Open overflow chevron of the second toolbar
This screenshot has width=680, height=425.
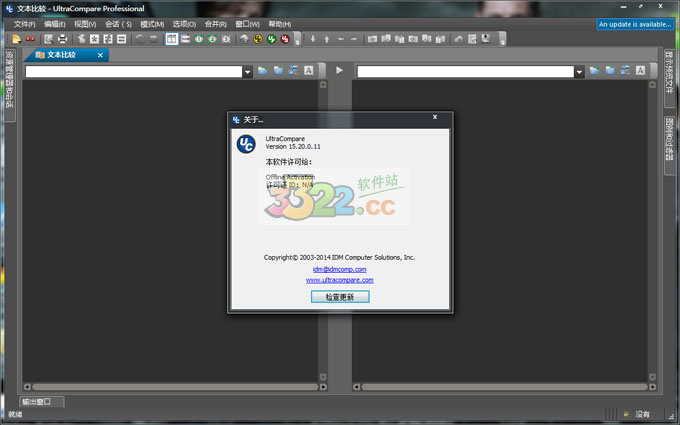pos(503,39)
